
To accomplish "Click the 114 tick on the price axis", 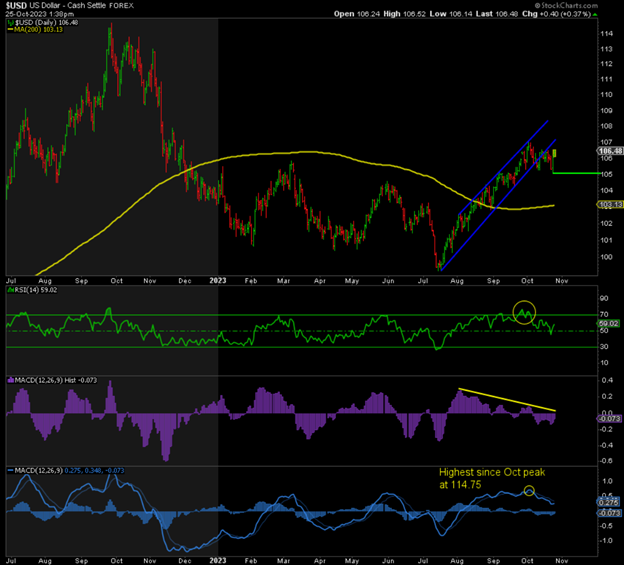I will (607, 34).
